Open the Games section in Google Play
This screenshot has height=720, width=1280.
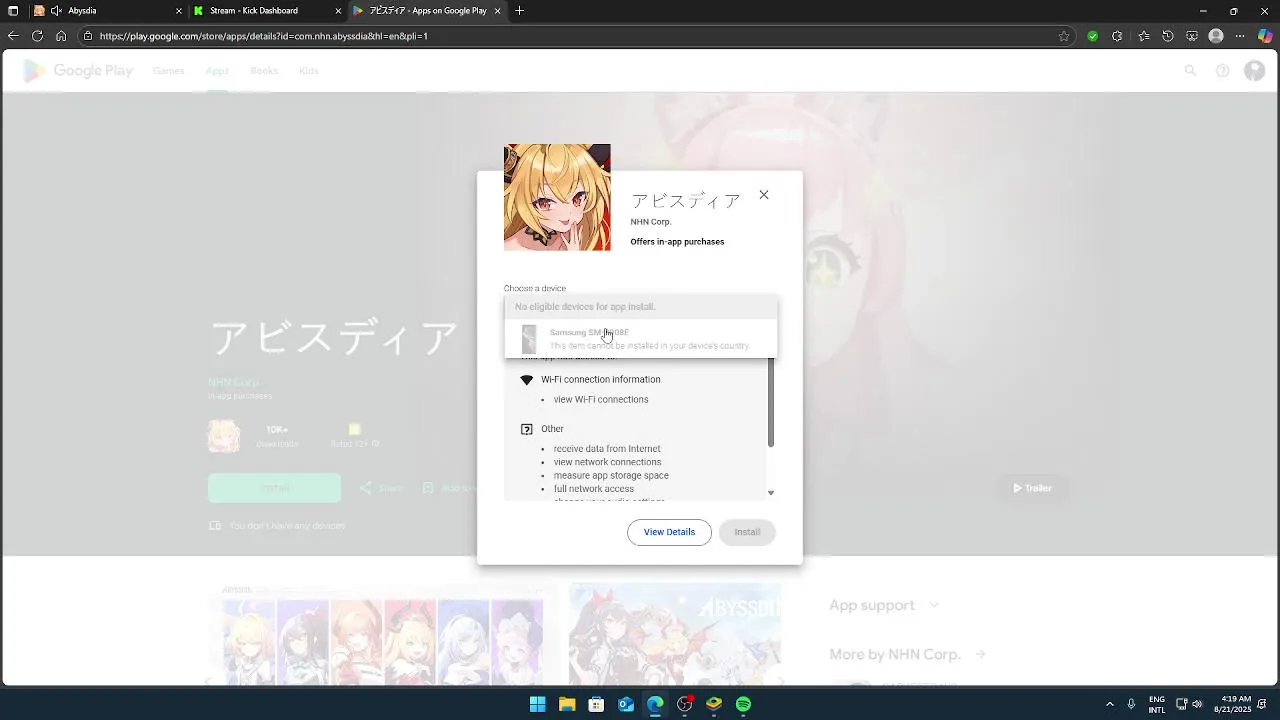tap(168, 71)
